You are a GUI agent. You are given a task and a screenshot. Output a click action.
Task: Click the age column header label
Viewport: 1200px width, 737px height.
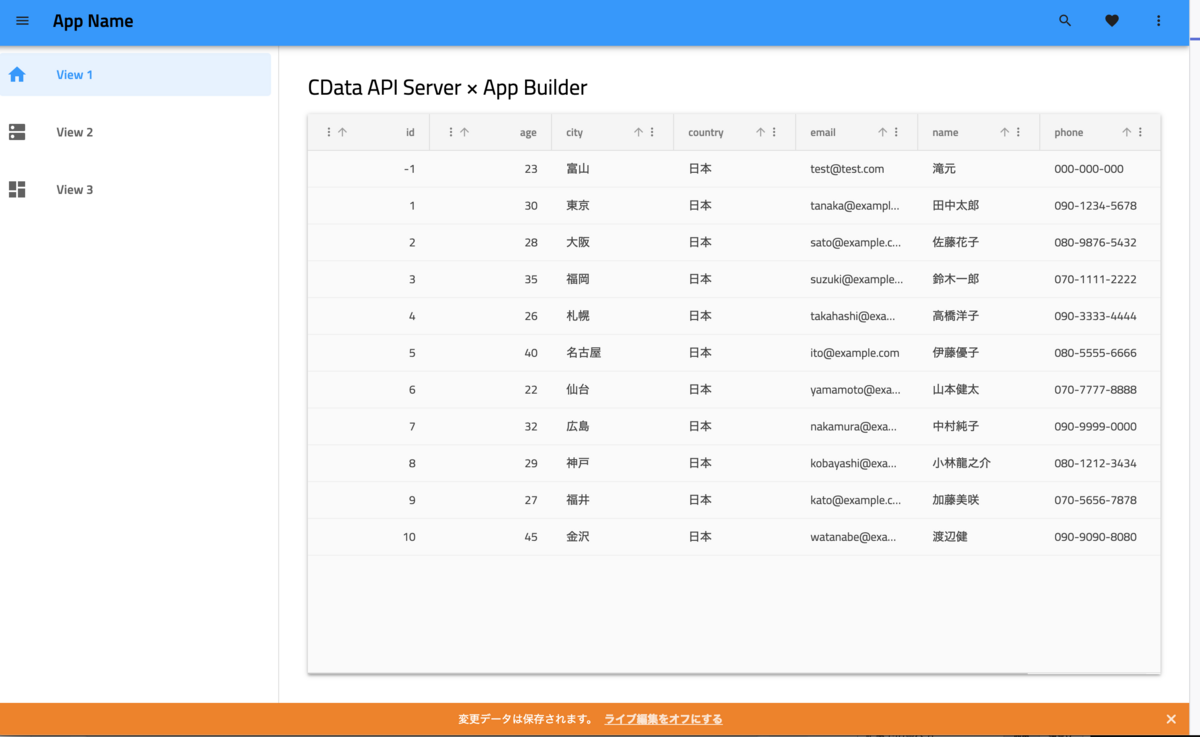(528, 133)
